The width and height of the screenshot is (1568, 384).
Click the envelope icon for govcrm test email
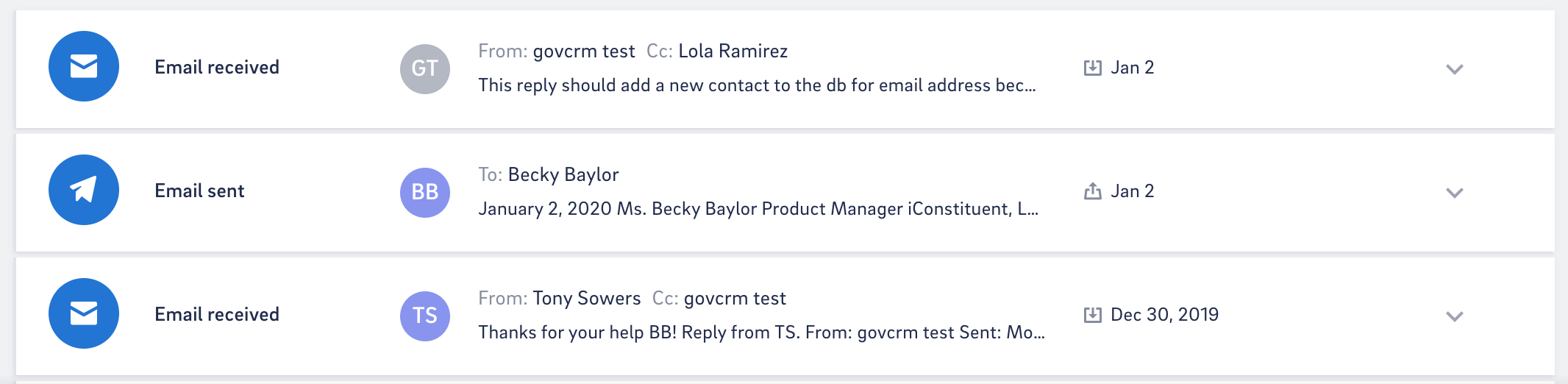(84, 66)
